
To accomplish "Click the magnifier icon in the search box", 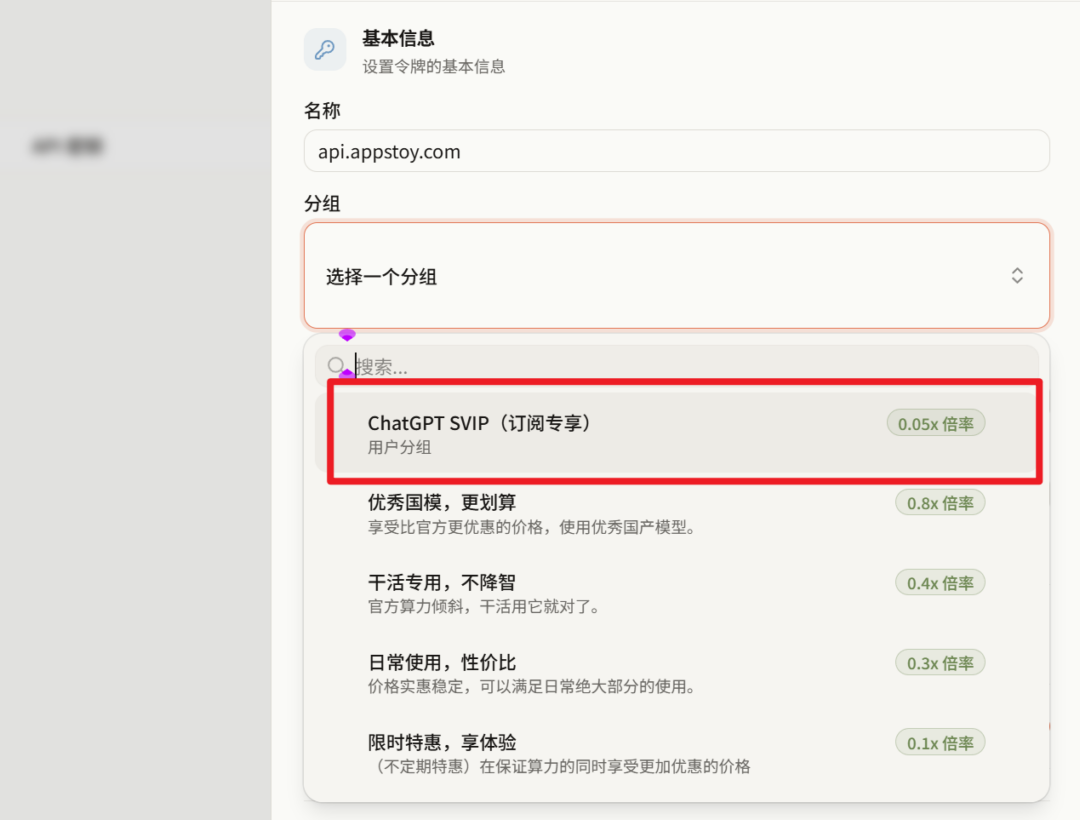I will click(x=335, y=365).
